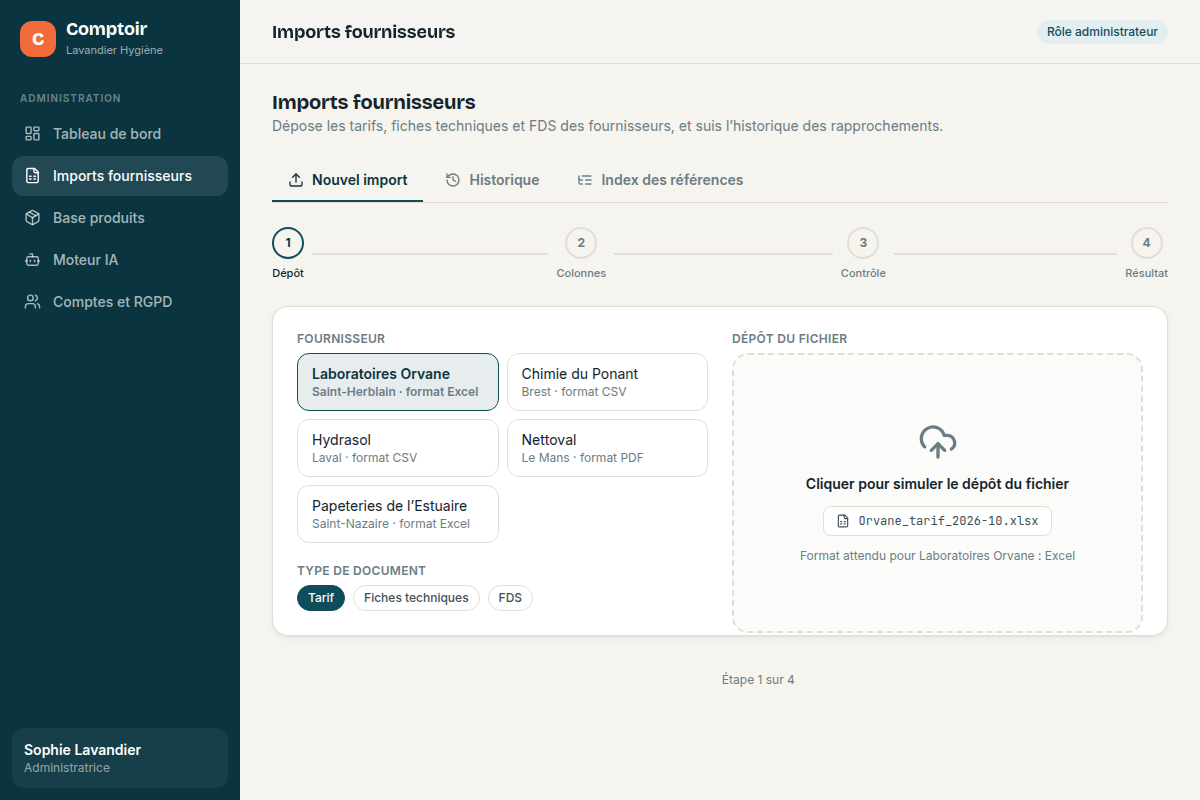Open the Sophie Lavandier account card
The width and height of the screenshot is (1200, 800).
click(x=120, y=758)
